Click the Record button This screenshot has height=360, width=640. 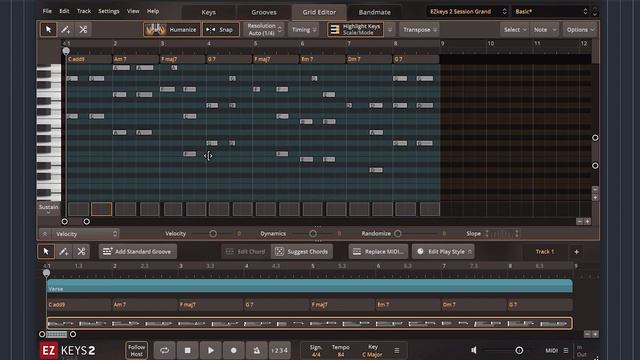pos(233,350)
